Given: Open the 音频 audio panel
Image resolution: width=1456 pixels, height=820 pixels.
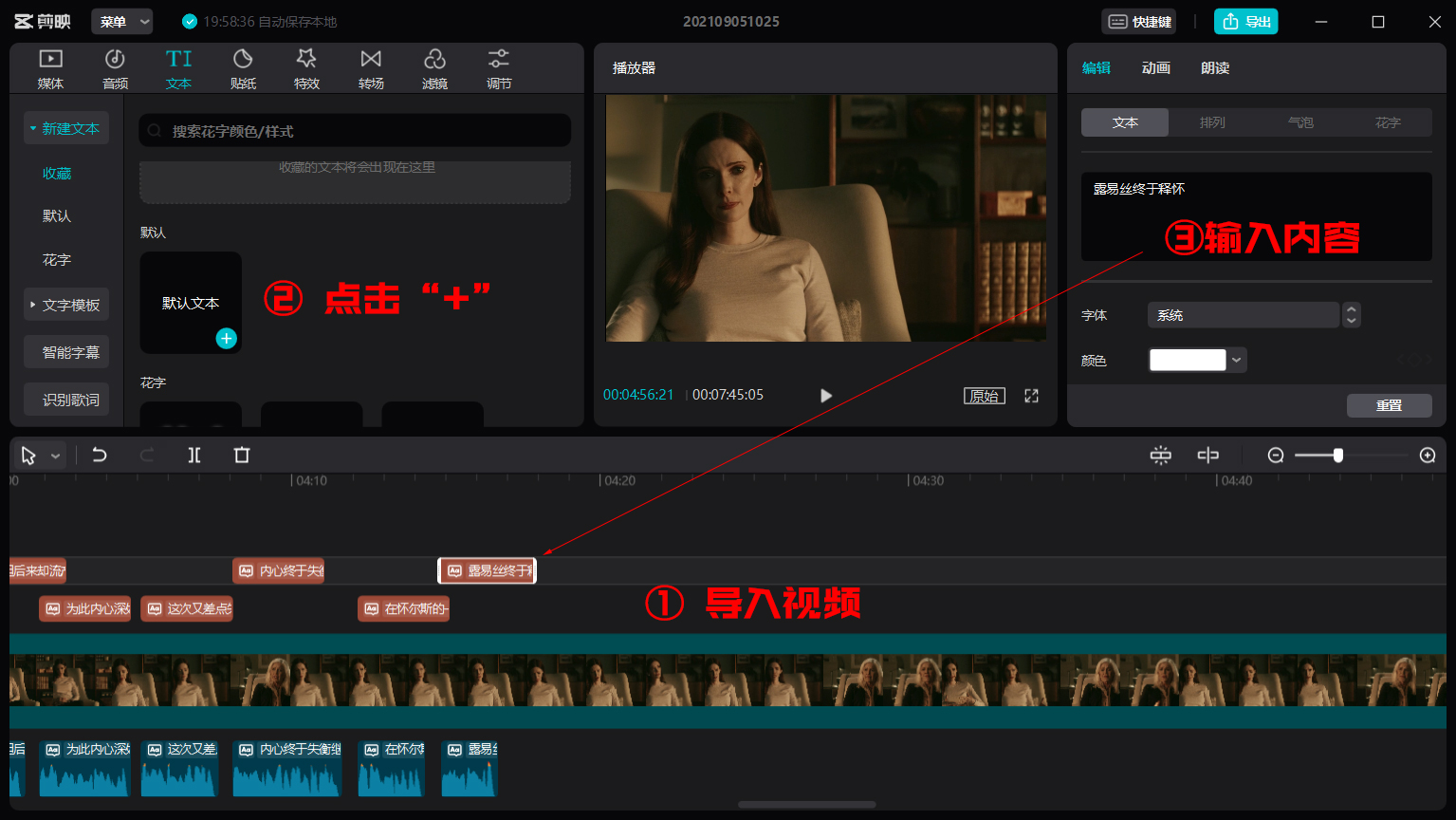Looking at the screenshot, I should pyautogui.click(x=114, y=66).
